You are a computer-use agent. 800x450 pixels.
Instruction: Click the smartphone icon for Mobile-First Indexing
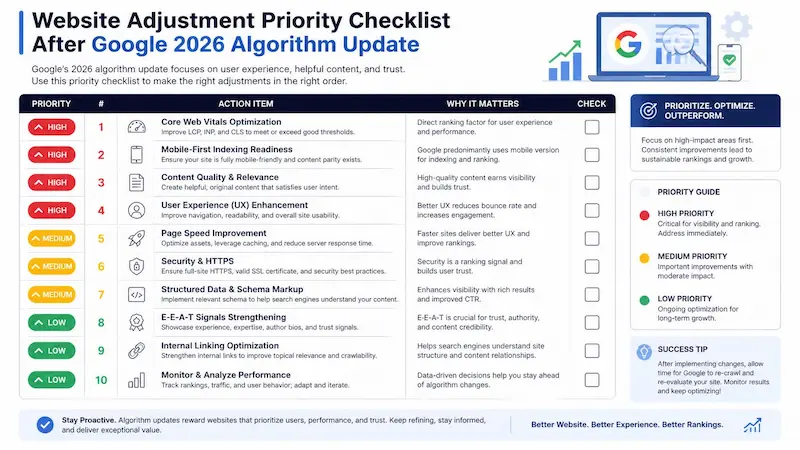136,155
